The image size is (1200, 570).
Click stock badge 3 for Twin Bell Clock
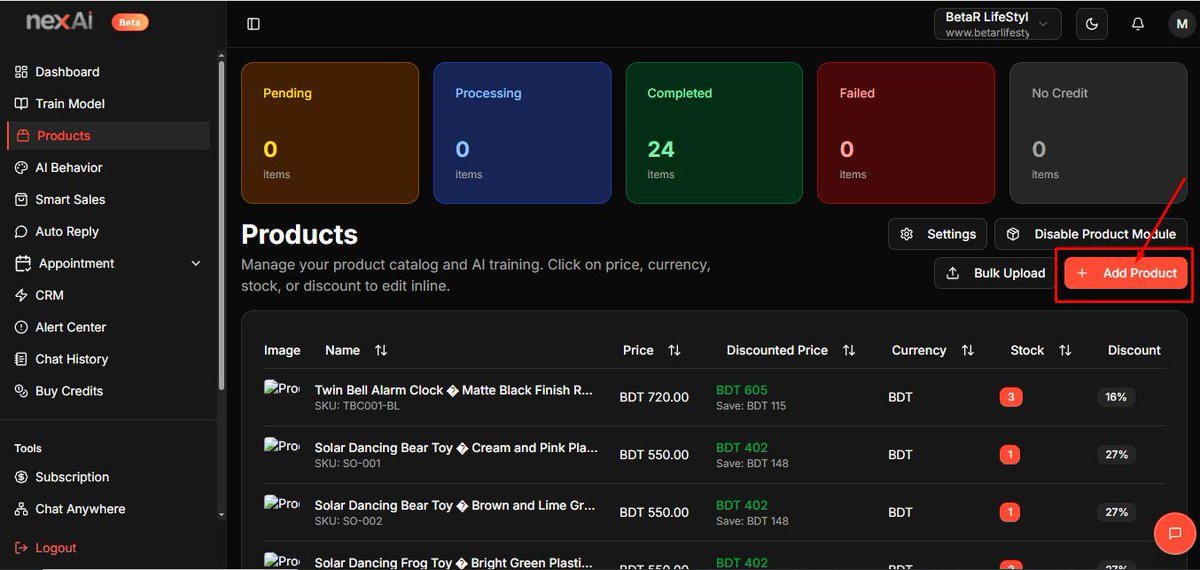pyautogui.click(x=1010, y=397)
